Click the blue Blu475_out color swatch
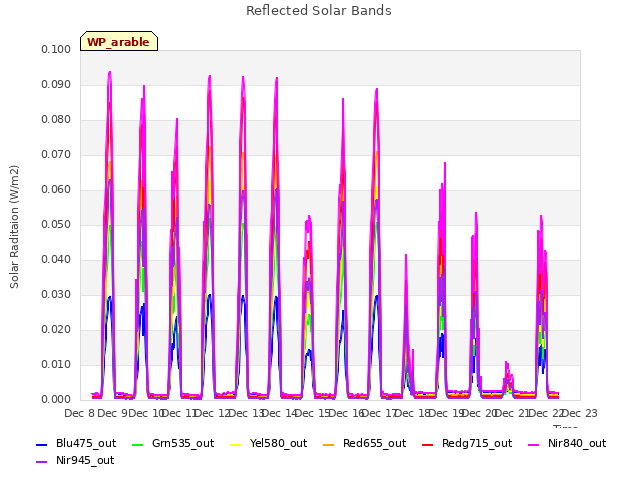The image size is (640, 480). (42, 444)
